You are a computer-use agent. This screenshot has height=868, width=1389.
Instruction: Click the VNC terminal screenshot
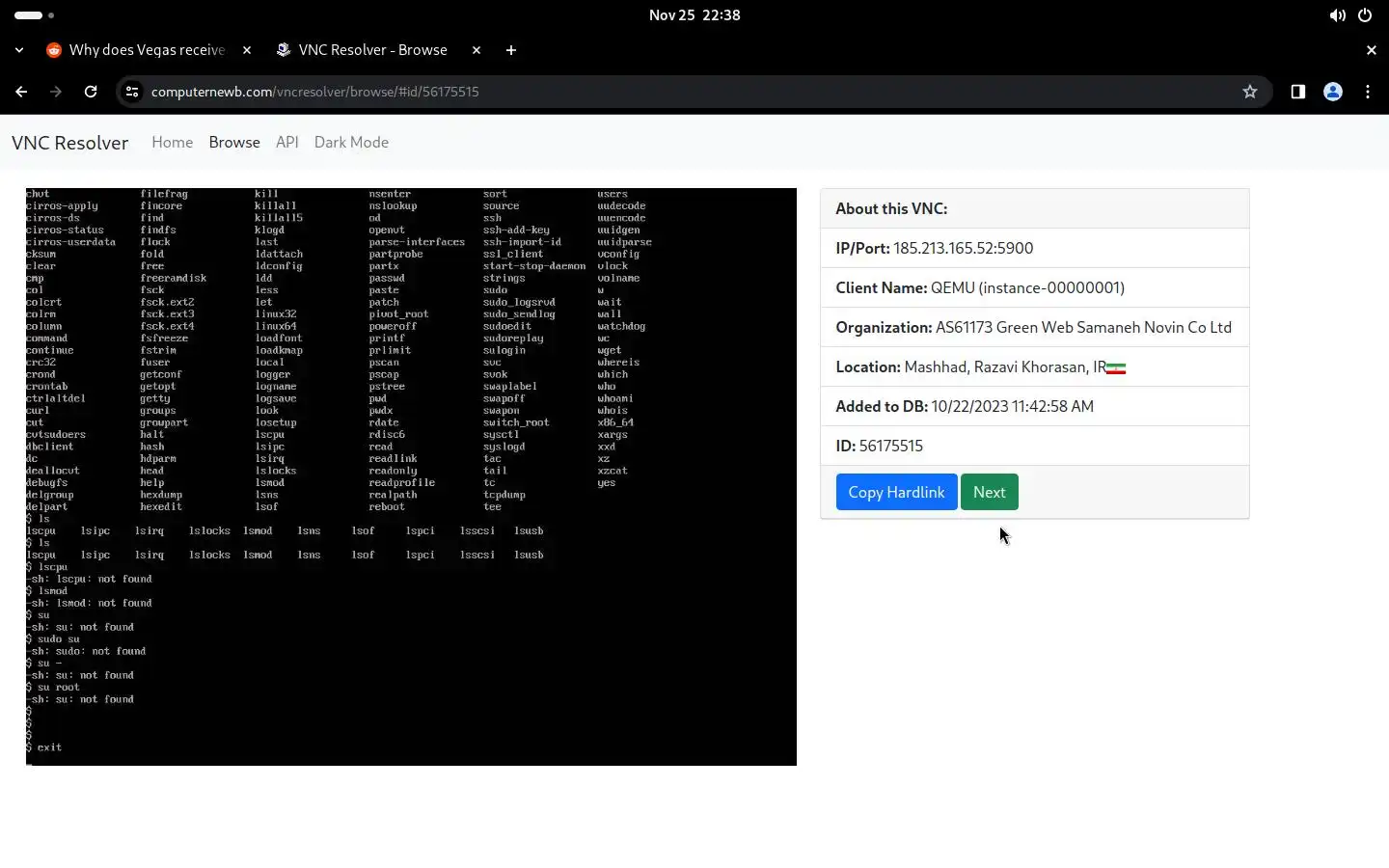411,476
